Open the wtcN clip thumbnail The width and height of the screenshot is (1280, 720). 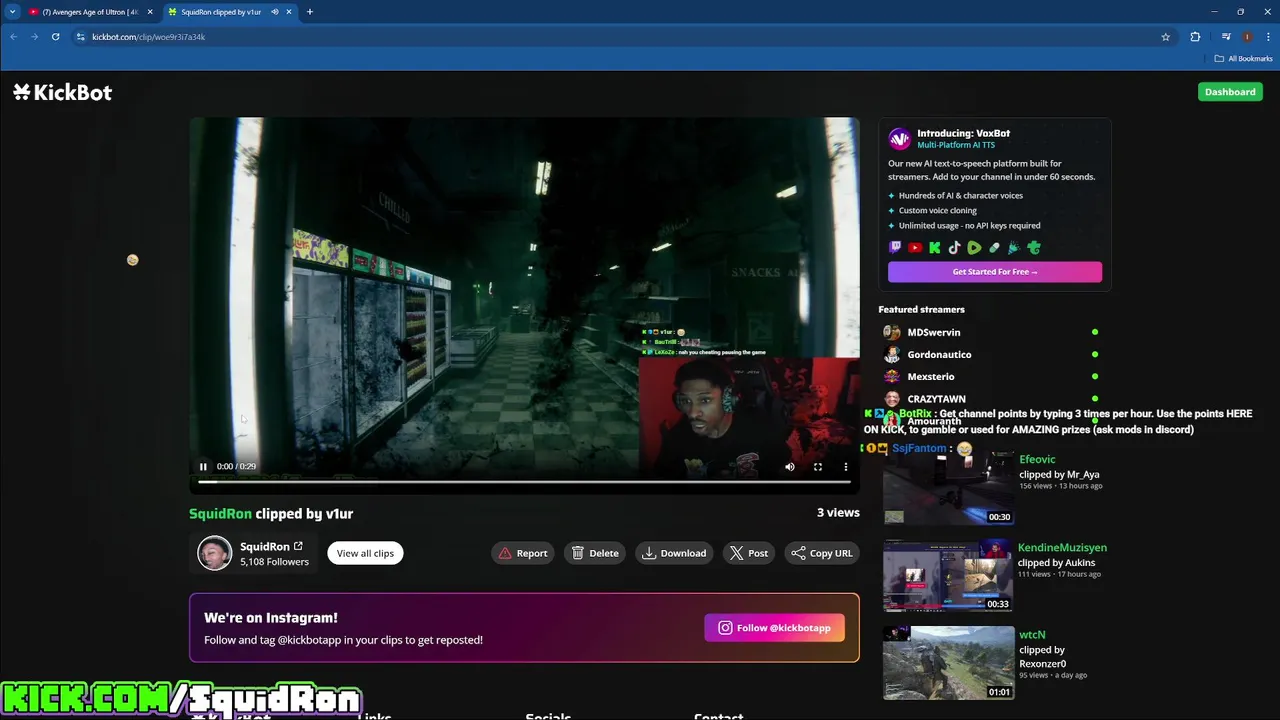pos(948,662)
